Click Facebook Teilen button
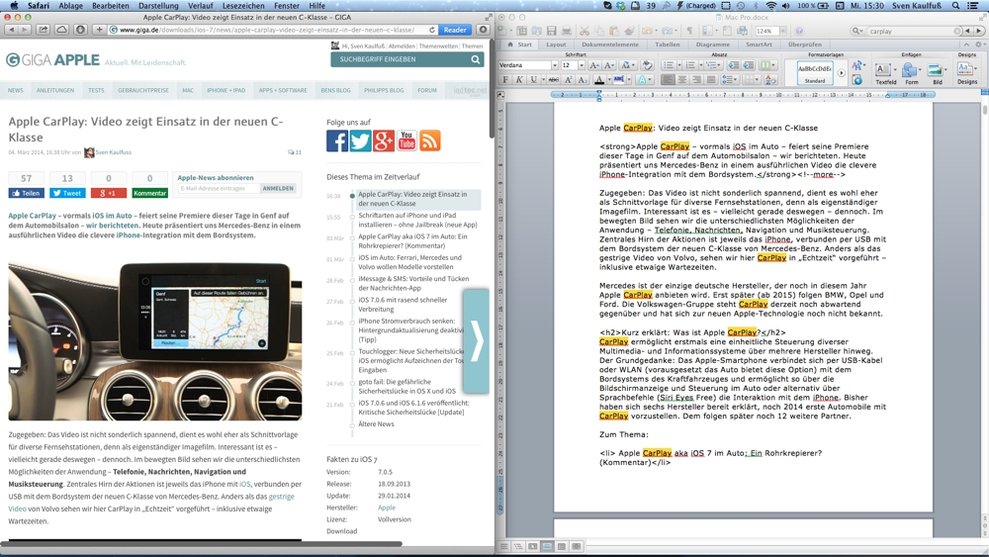Screen dimensions: 989x557 click(x=26, y=193)
